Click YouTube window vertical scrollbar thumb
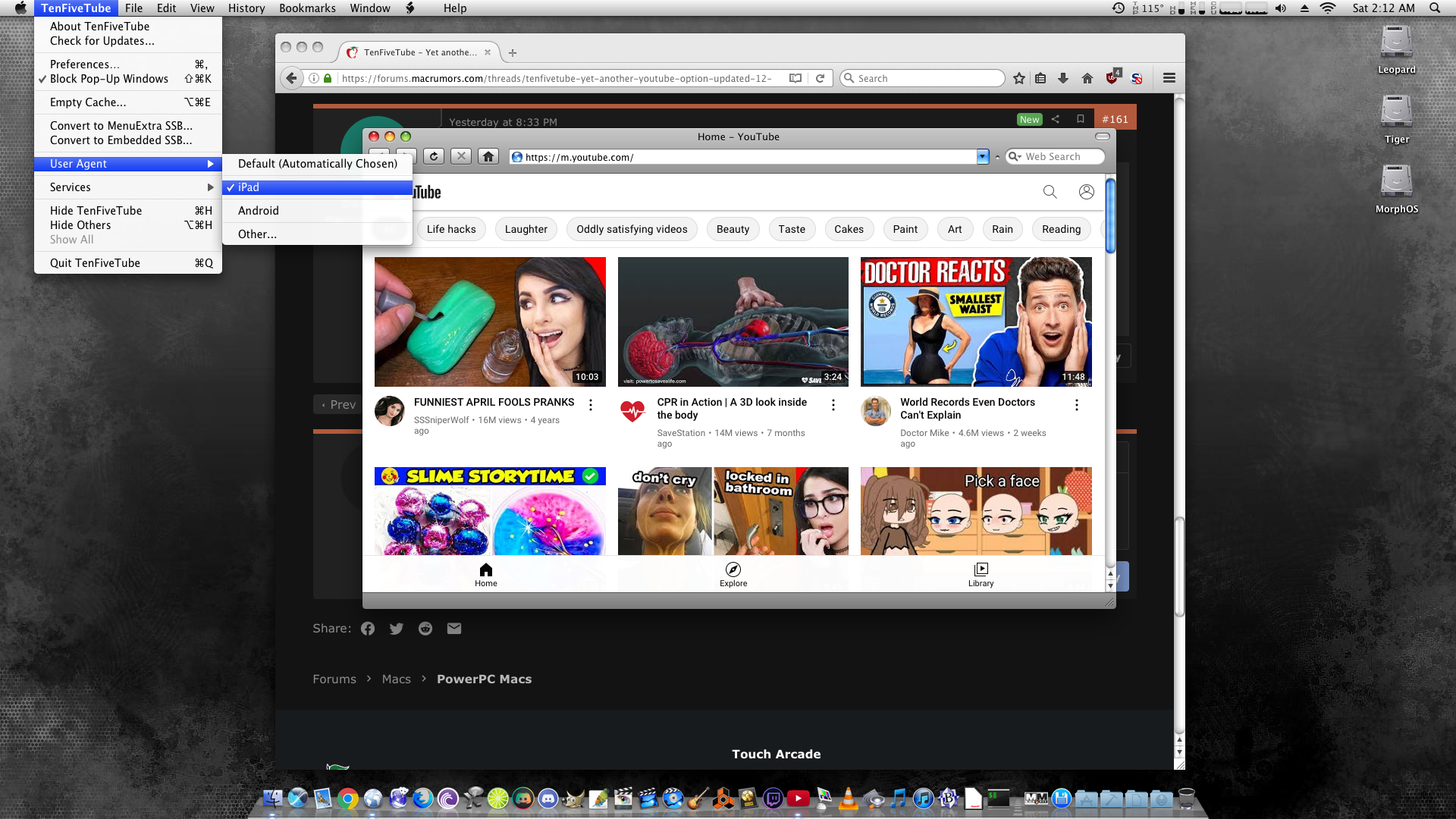This screenshot has height=819, width=1456. click(1110, 216)
